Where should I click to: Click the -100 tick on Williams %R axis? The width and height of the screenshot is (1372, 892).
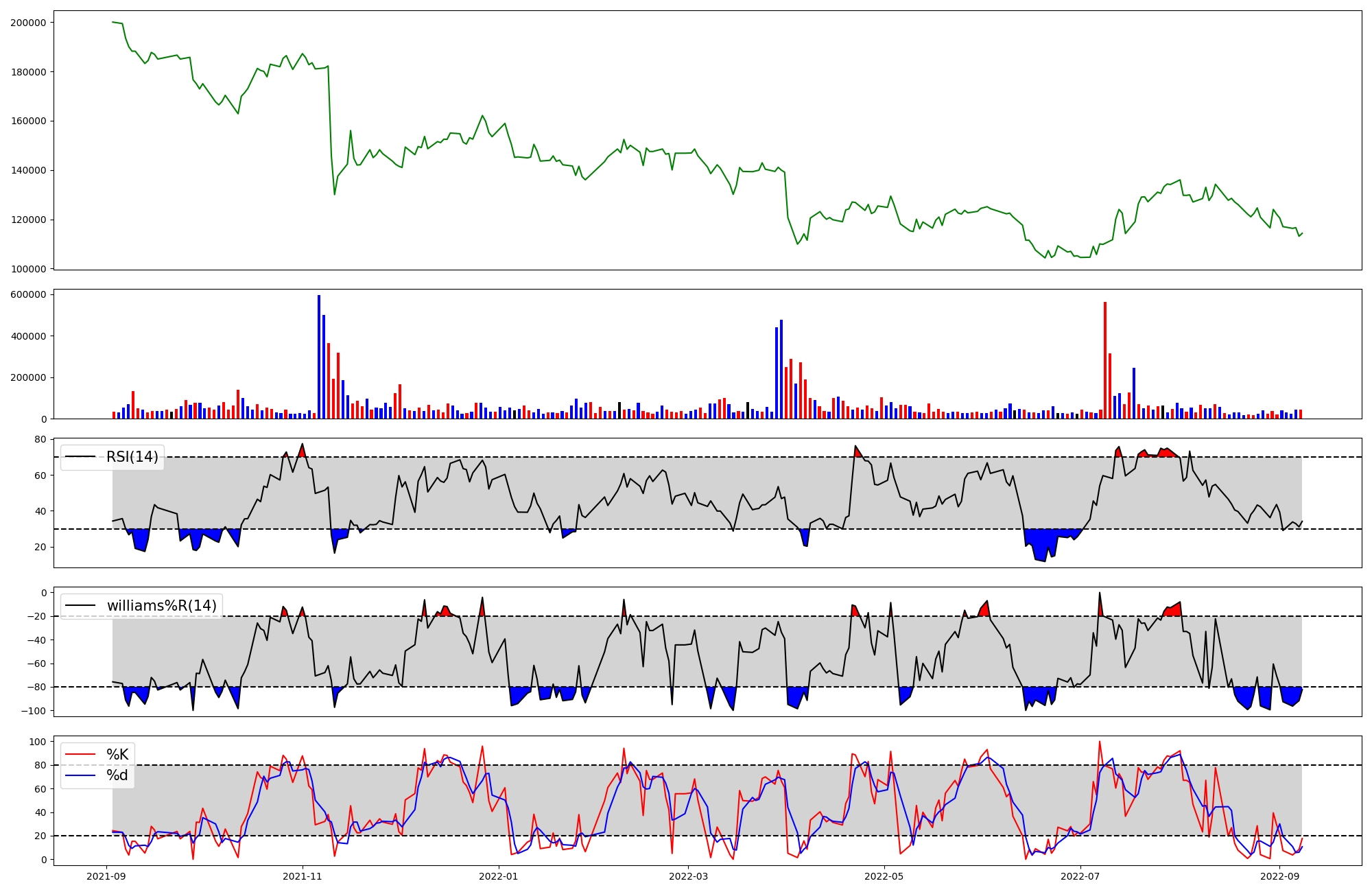click(x=34, y=711)
